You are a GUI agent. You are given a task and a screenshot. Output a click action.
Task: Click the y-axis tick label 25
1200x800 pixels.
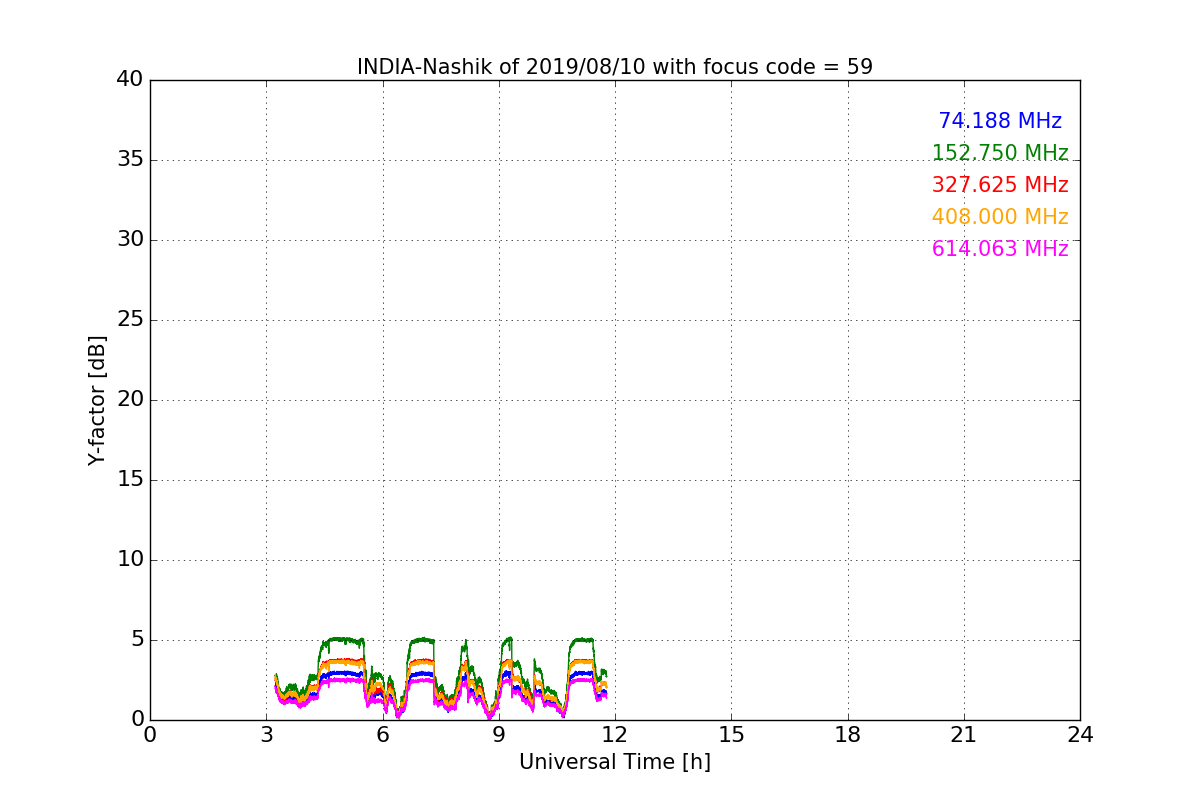coord(130,320)
